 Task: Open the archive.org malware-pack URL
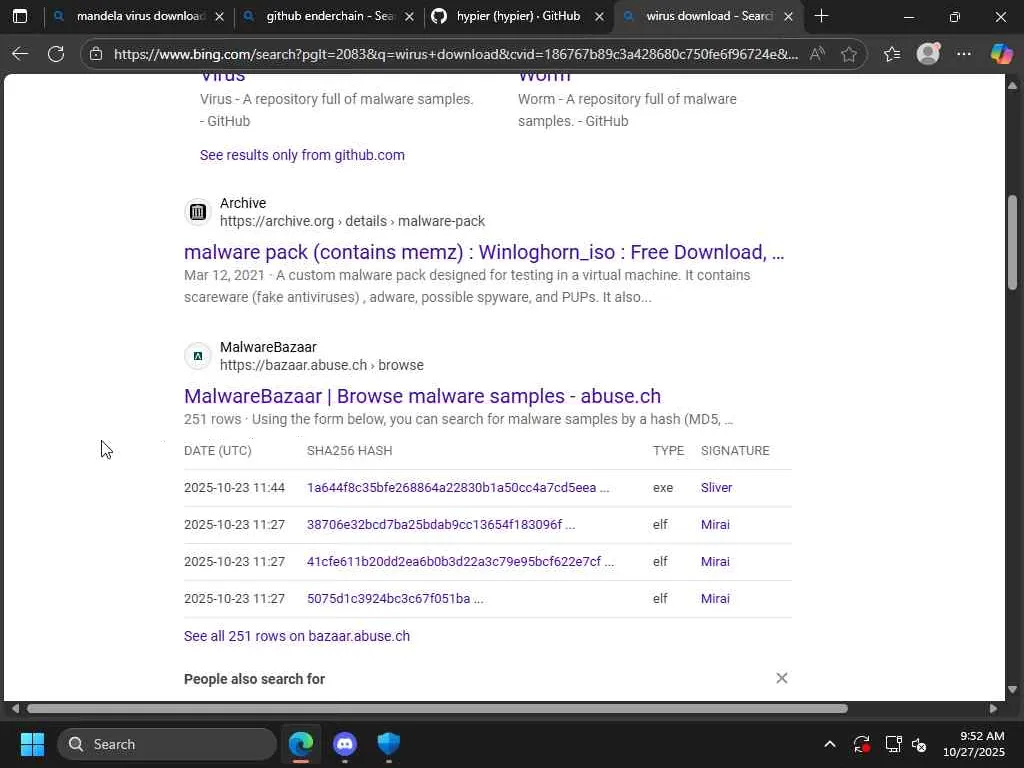(x=353, y=221)
